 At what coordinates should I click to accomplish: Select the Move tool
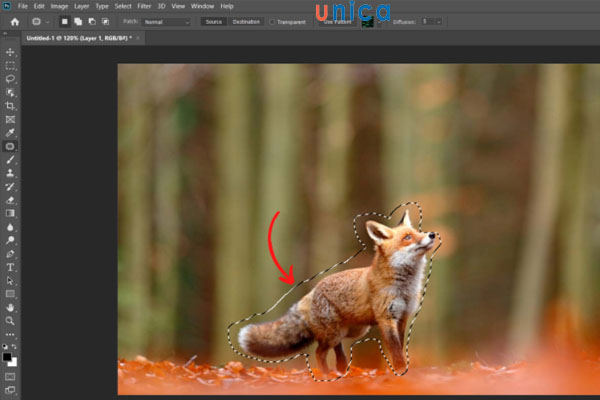tap(10, 51)
